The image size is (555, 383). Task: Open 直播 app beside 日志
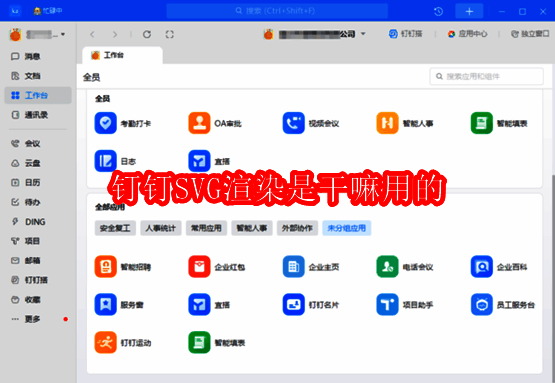click(x=209, y=161)
